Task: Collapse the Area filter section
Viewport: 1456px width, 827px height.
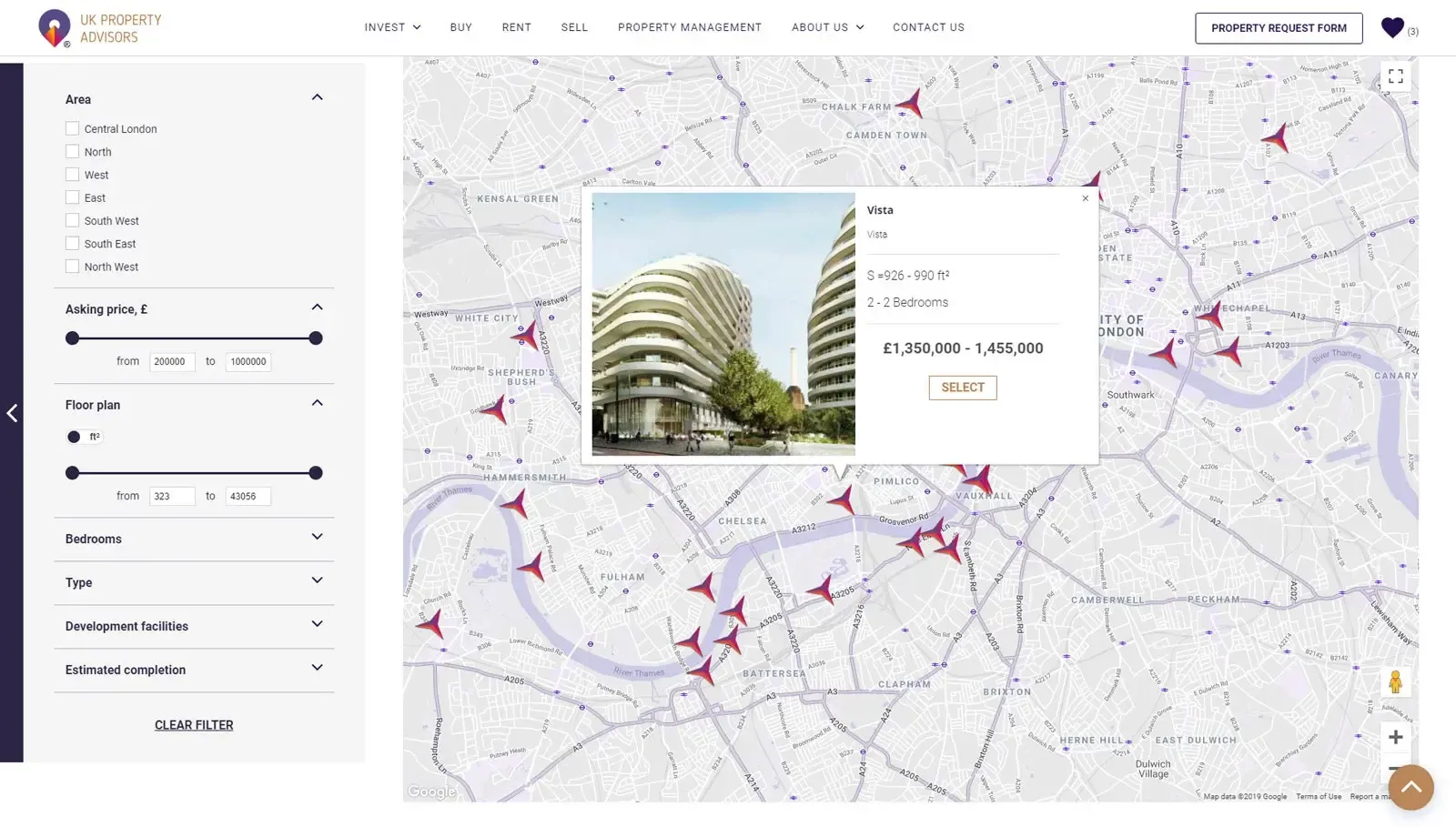Action: 317,97
